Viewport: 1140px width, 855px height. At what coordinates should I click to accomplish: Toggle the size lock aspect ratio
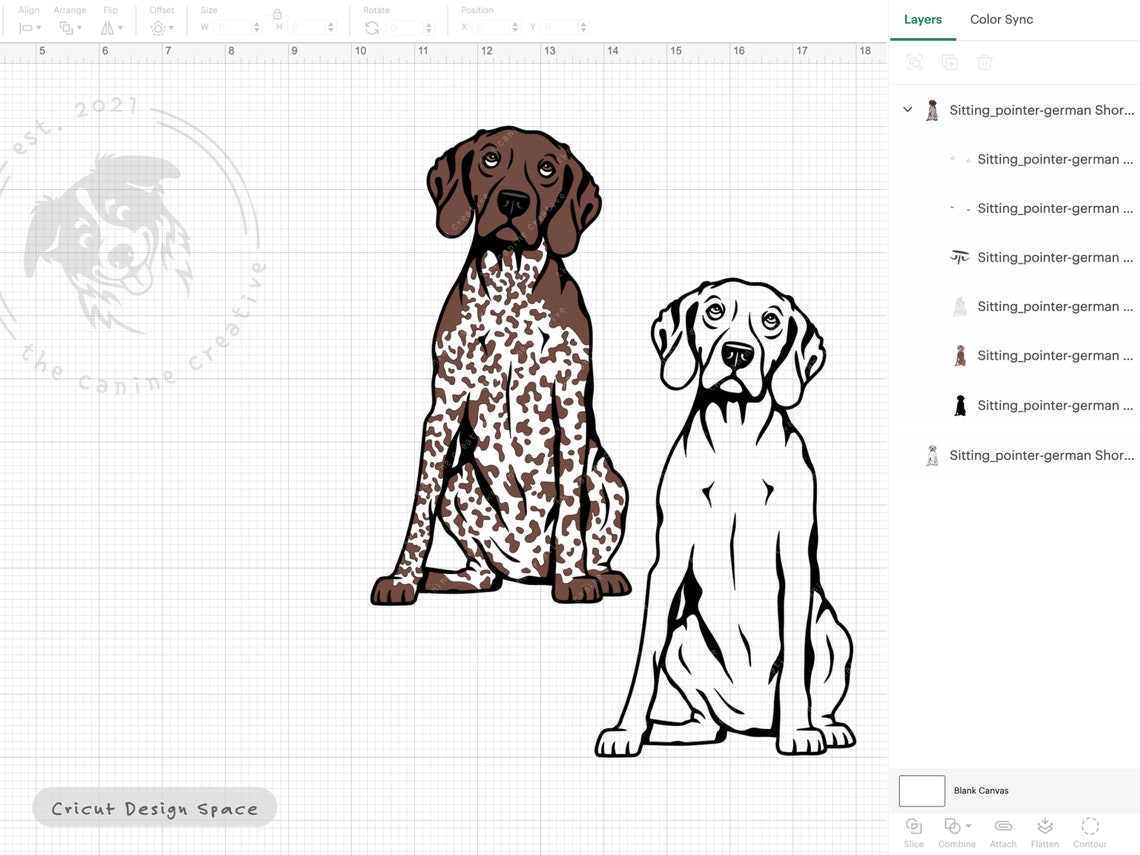[x=277, y=15]
